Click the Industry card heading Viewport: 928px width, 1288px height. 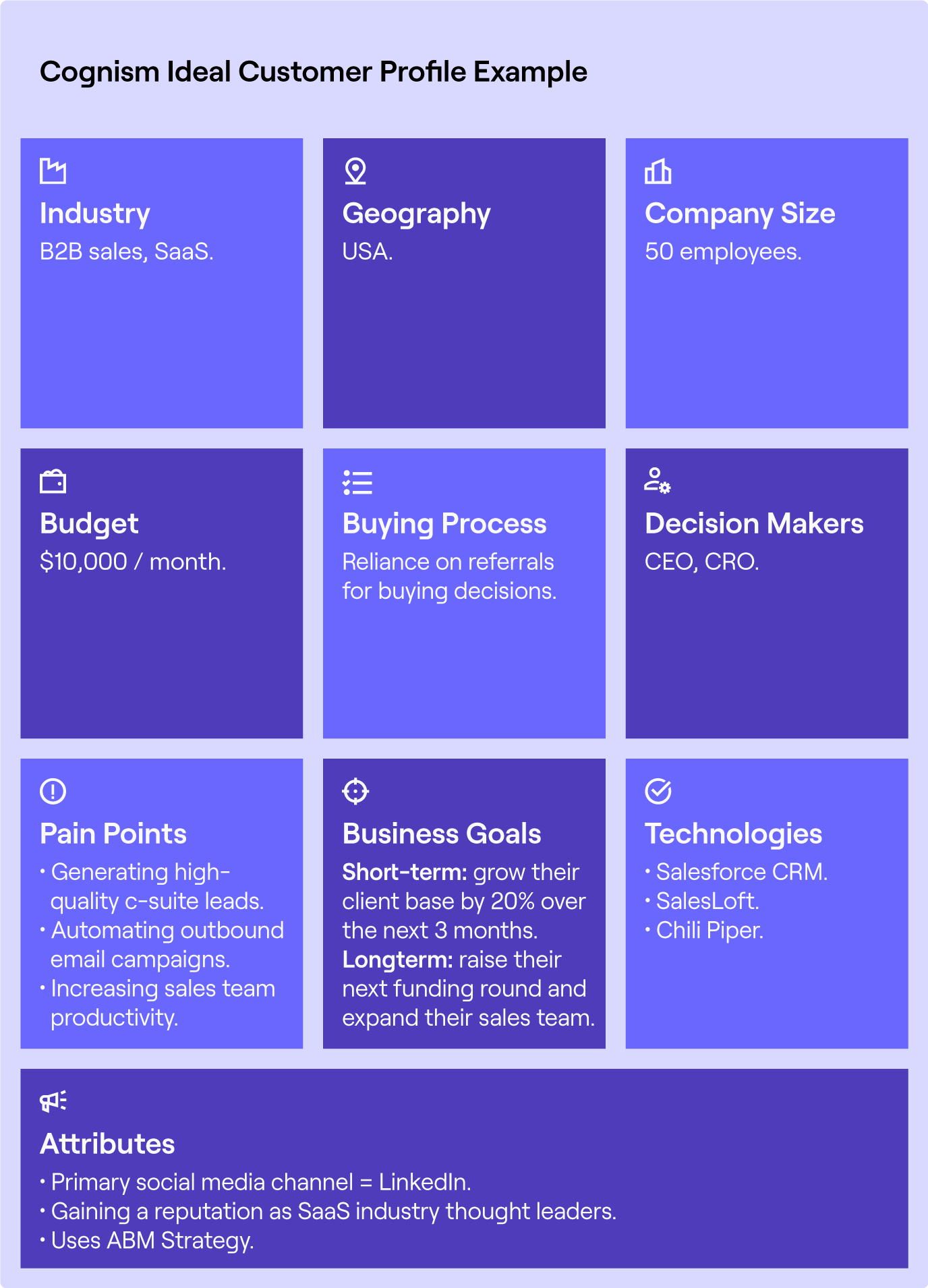(x=95, y=213)
